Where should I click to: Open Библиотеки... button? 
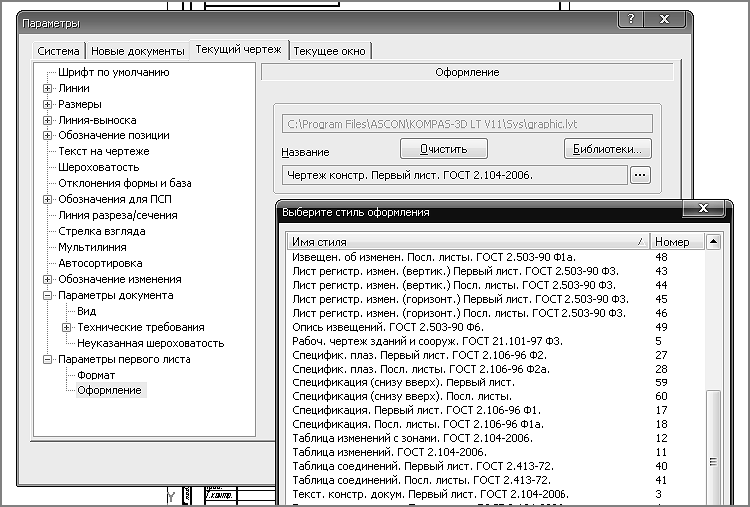607,149
